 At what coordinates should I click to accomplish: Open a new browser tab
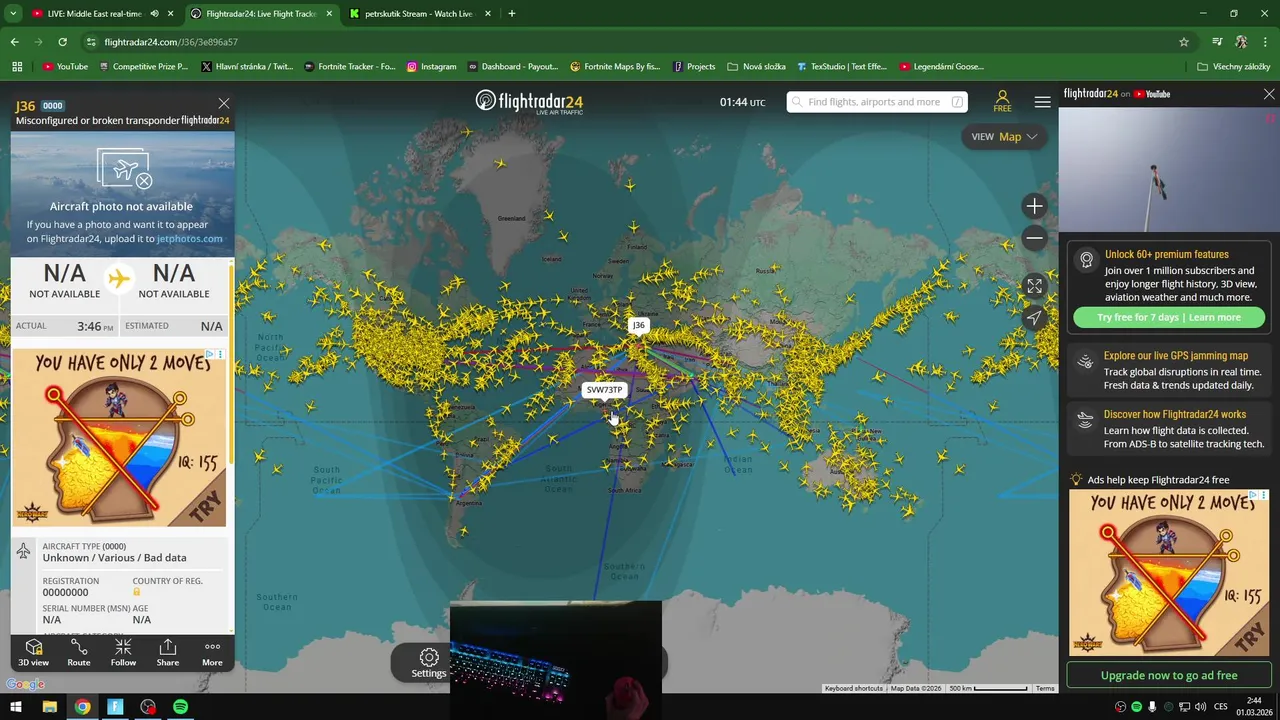(512, 14)
